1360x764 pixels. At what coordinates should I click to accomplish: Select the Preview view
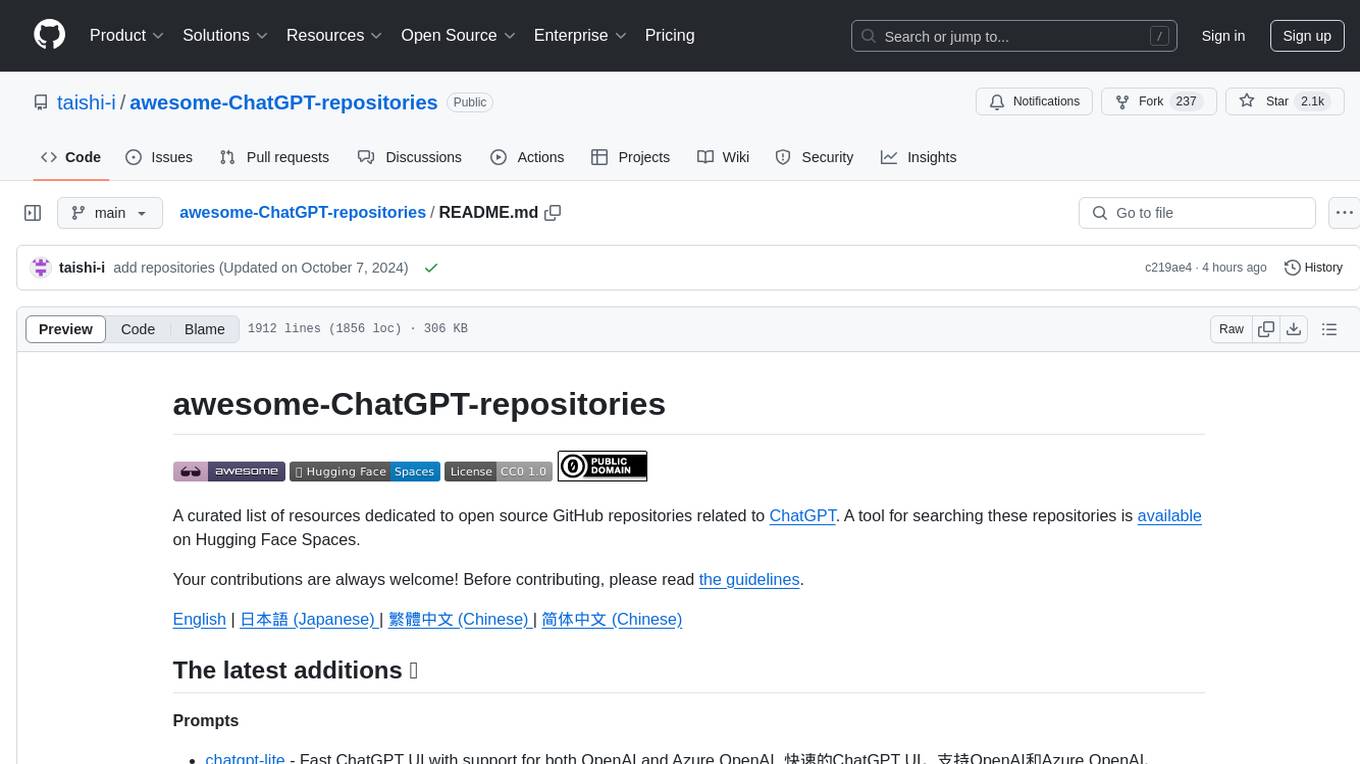tap(66, 329)
